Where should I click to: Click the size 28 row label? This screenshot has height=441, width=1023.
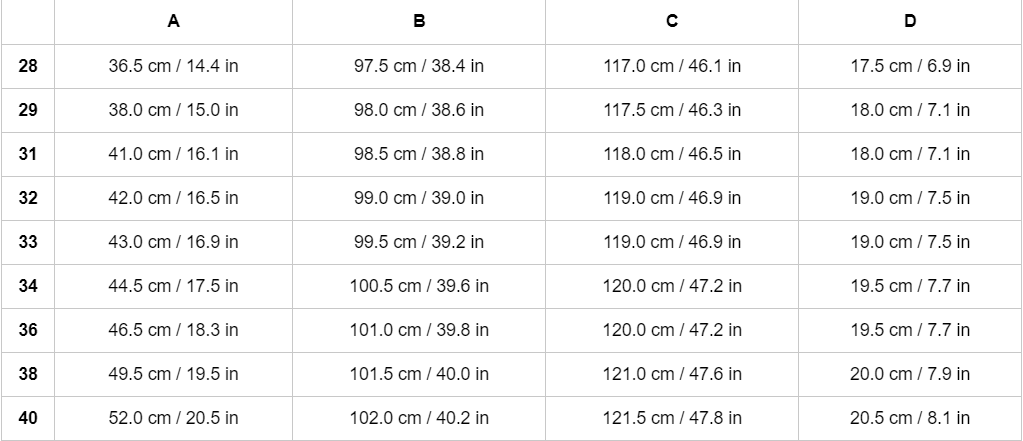coord(28,66)
